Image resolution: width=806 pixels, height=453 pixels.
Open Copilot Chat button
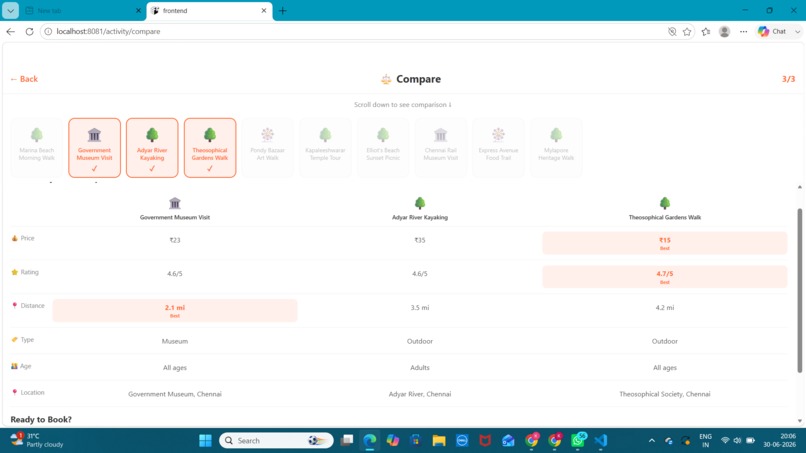[x=773, y=31]
